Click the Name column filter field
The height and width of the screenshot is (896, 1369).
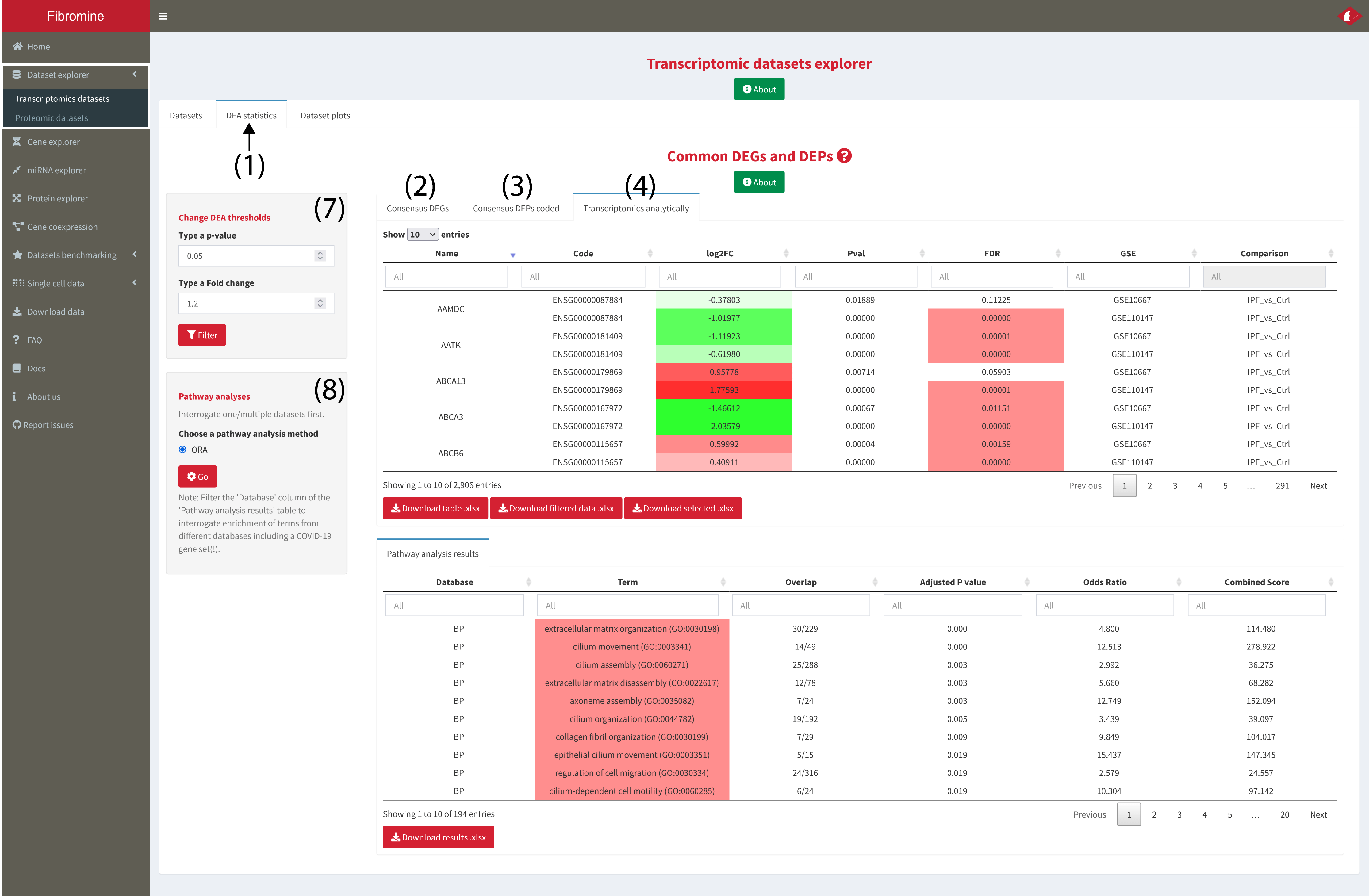(446, 277)
